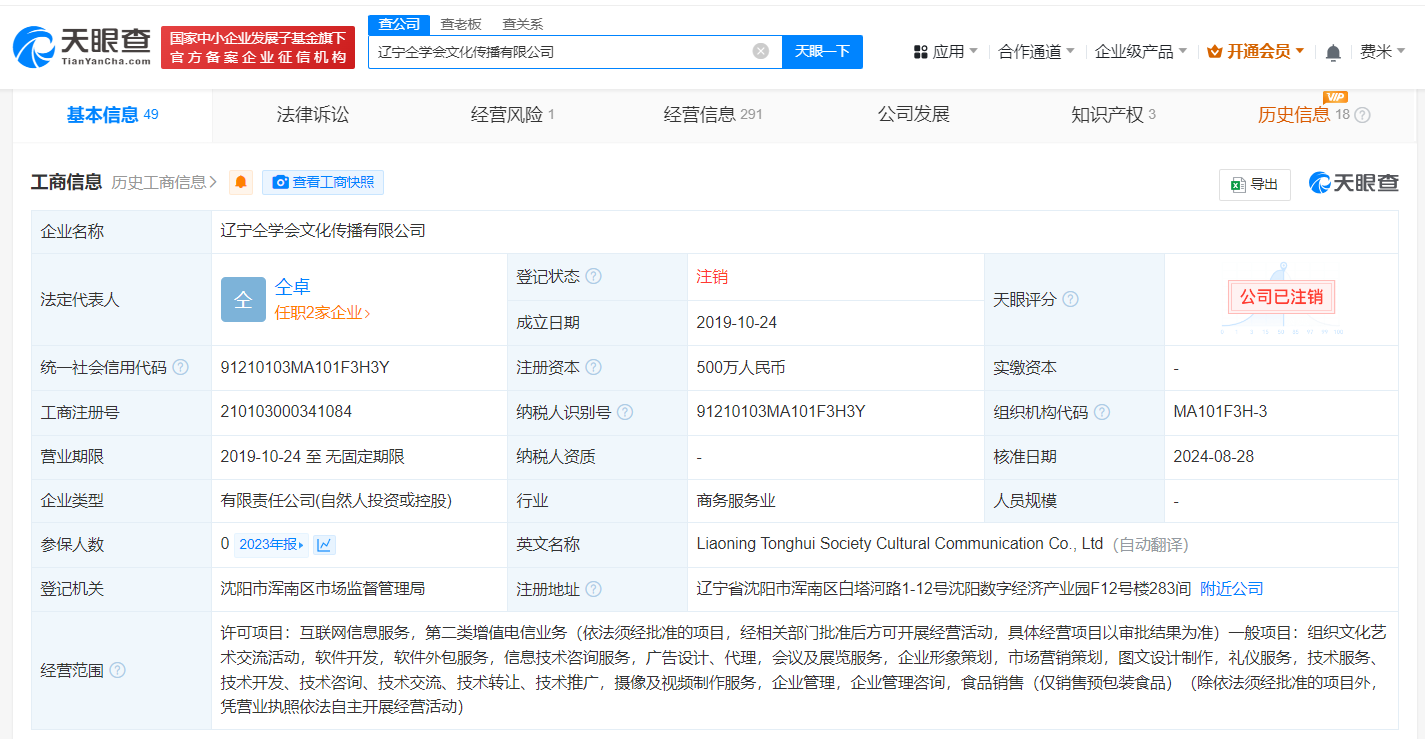Viewport: 1425px width, 739px height.
Task: Click the apps grid icon next to 应用
Action: point(921,51)
